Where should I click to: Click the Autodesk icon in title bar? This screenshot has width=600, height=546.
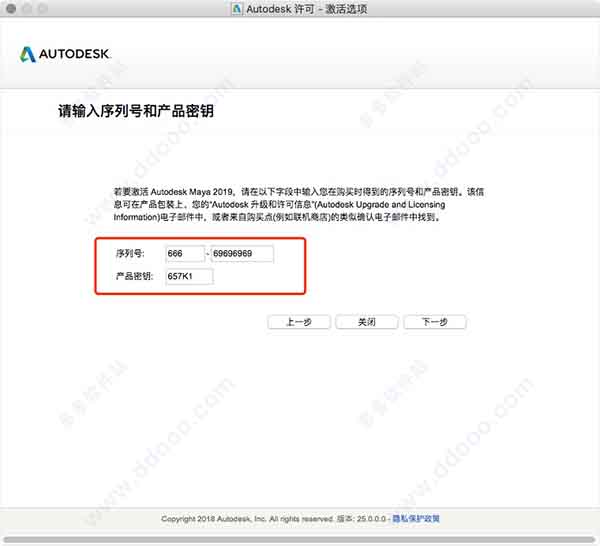[237, 8]
